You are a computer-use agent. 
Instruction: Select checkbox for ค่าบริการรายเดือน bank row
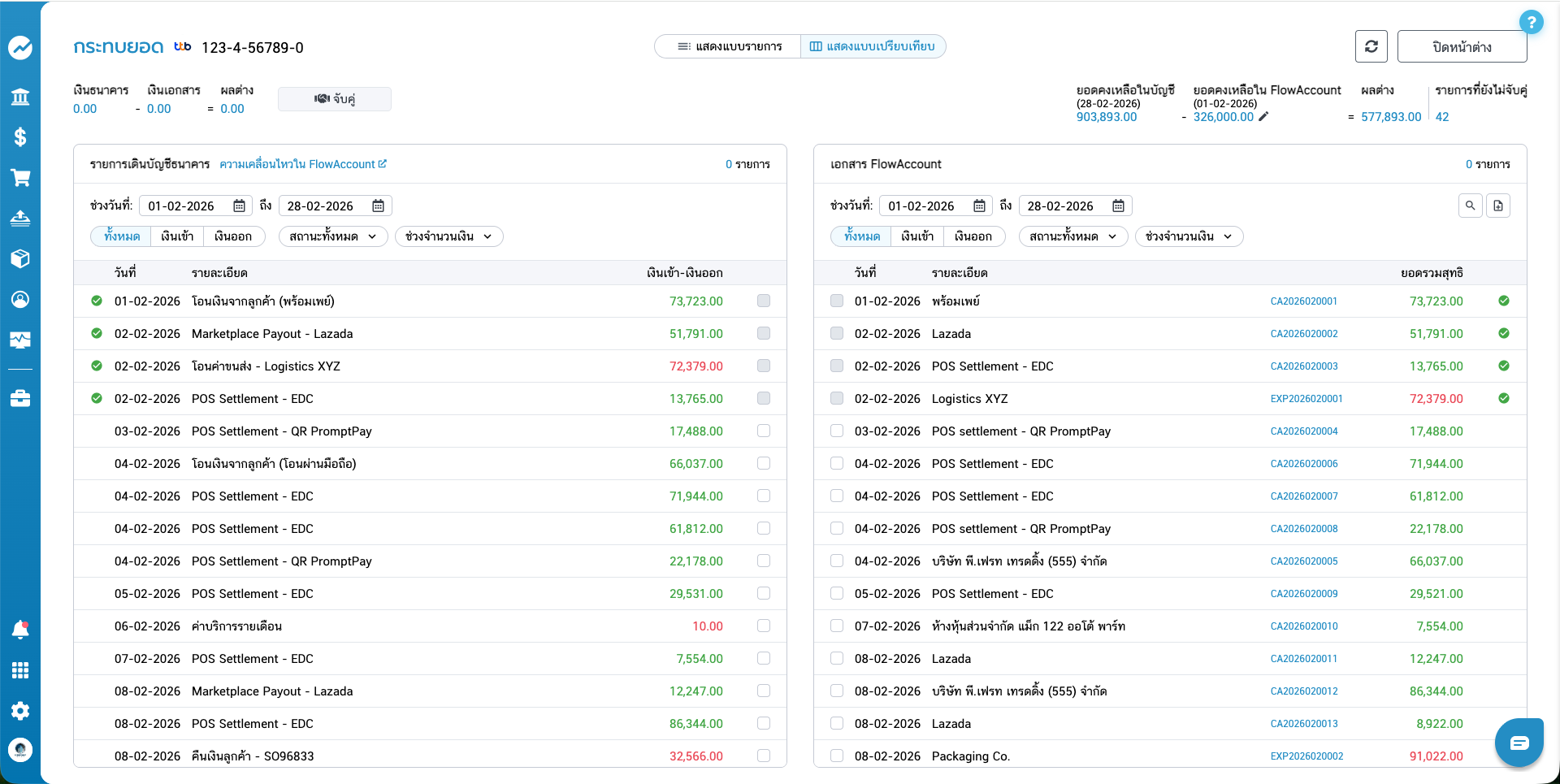click(x=763, y=626)
